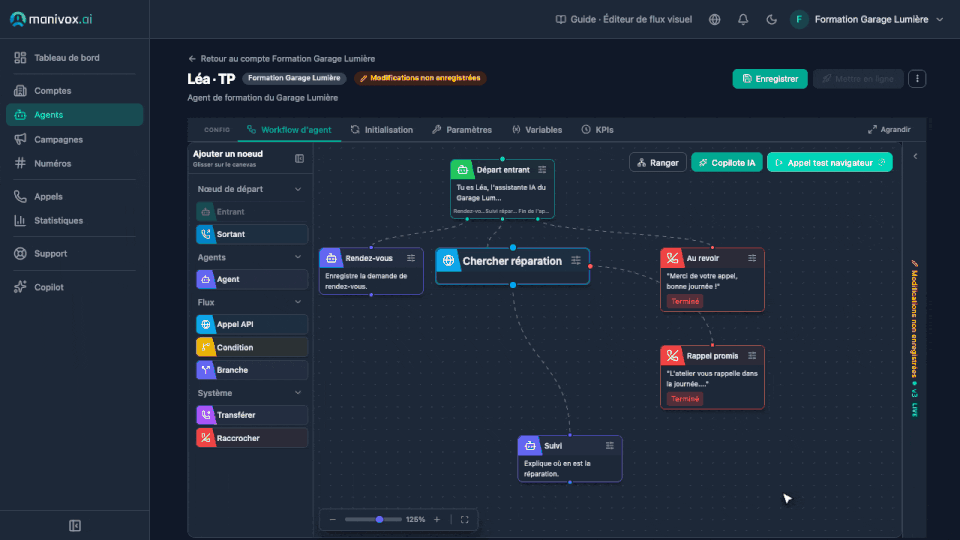The image size is (960, 540).
Task: Select the Condition node item
Action: (x=252, y=347)
